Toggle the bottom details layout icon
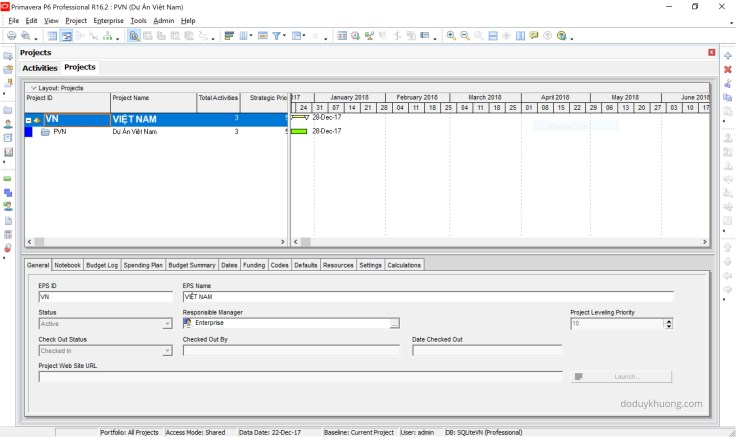Screen dimensions: 736x437 pyautogui.click(x=134, y=36)
